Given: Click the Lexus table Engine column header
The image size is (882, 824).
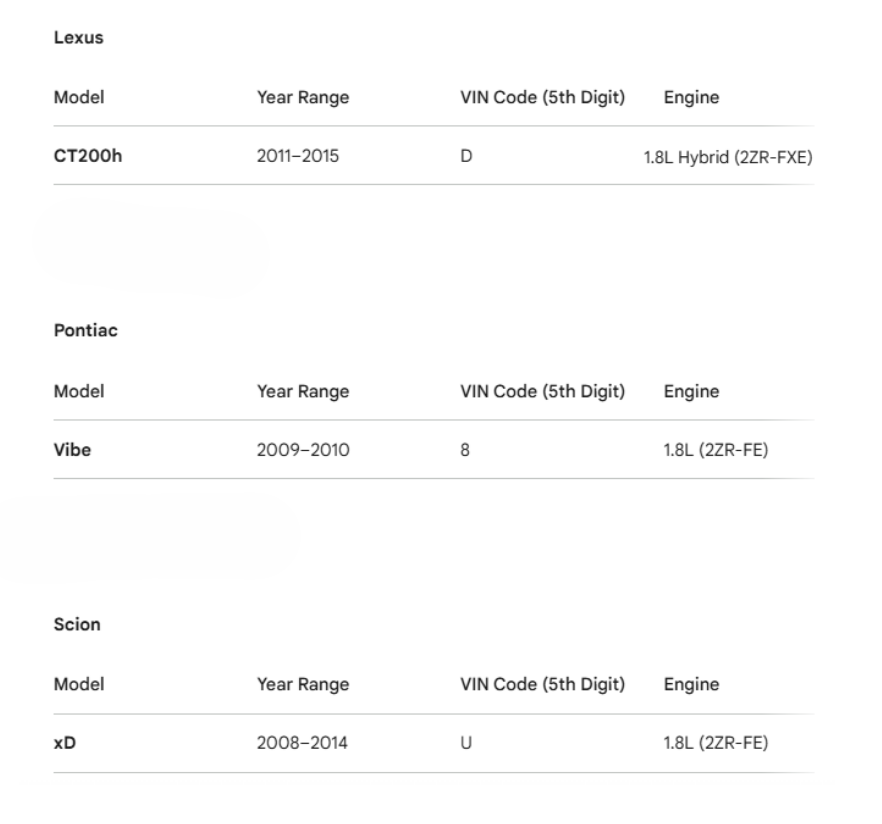Looking at the screenshot, I should pyautogui.click(x=691, y=98).
